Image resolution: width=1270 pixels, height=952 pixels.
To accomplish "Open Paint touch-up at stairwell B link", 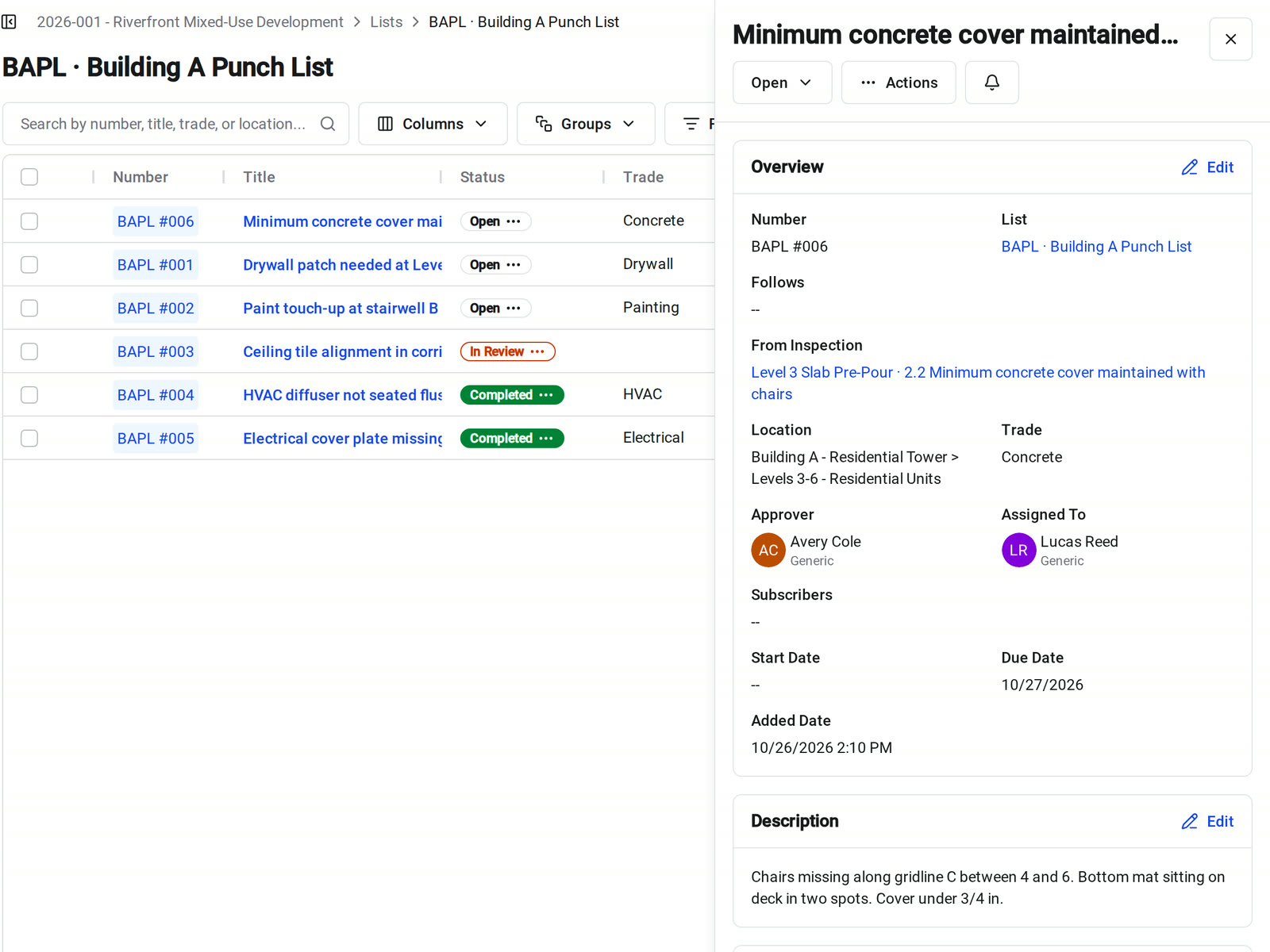I will pos(341,309).
